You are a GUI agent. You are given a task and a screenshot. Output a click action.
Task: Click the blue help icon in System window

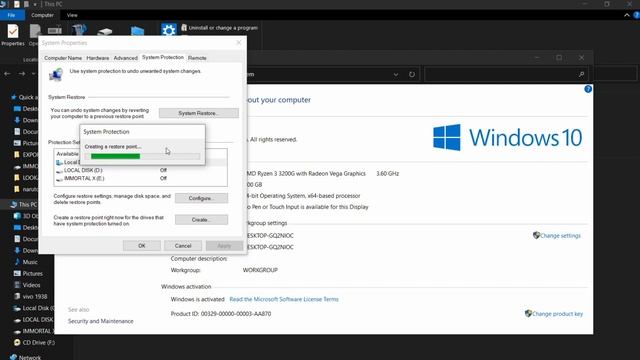[588, 89]
